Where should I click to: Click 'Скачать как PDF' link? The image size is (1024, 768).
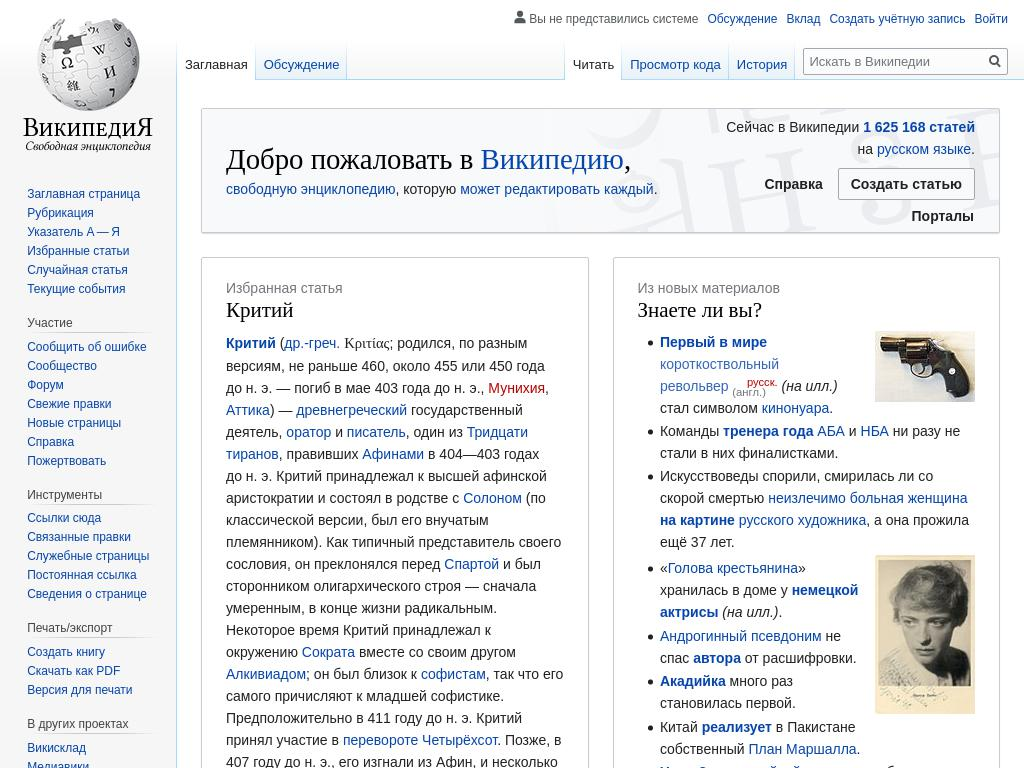(73, 671)
